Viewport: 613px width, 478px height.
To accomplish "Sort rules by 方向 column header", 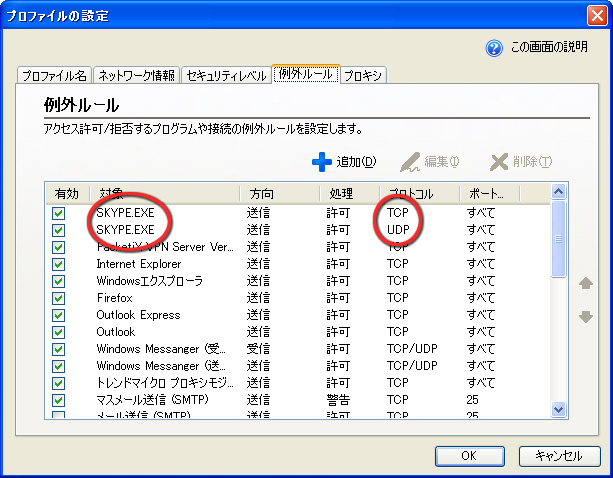I will coord(279,193).
